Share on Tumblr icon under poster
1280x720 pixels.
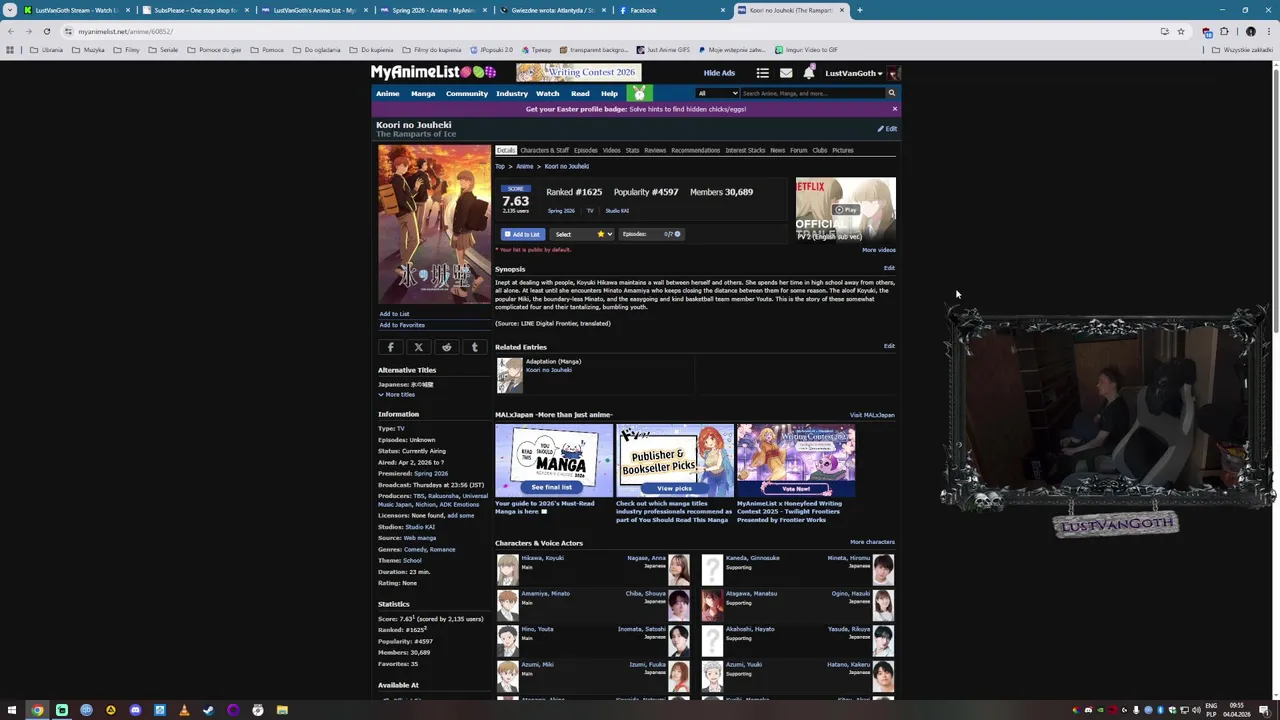click(475, 347)
